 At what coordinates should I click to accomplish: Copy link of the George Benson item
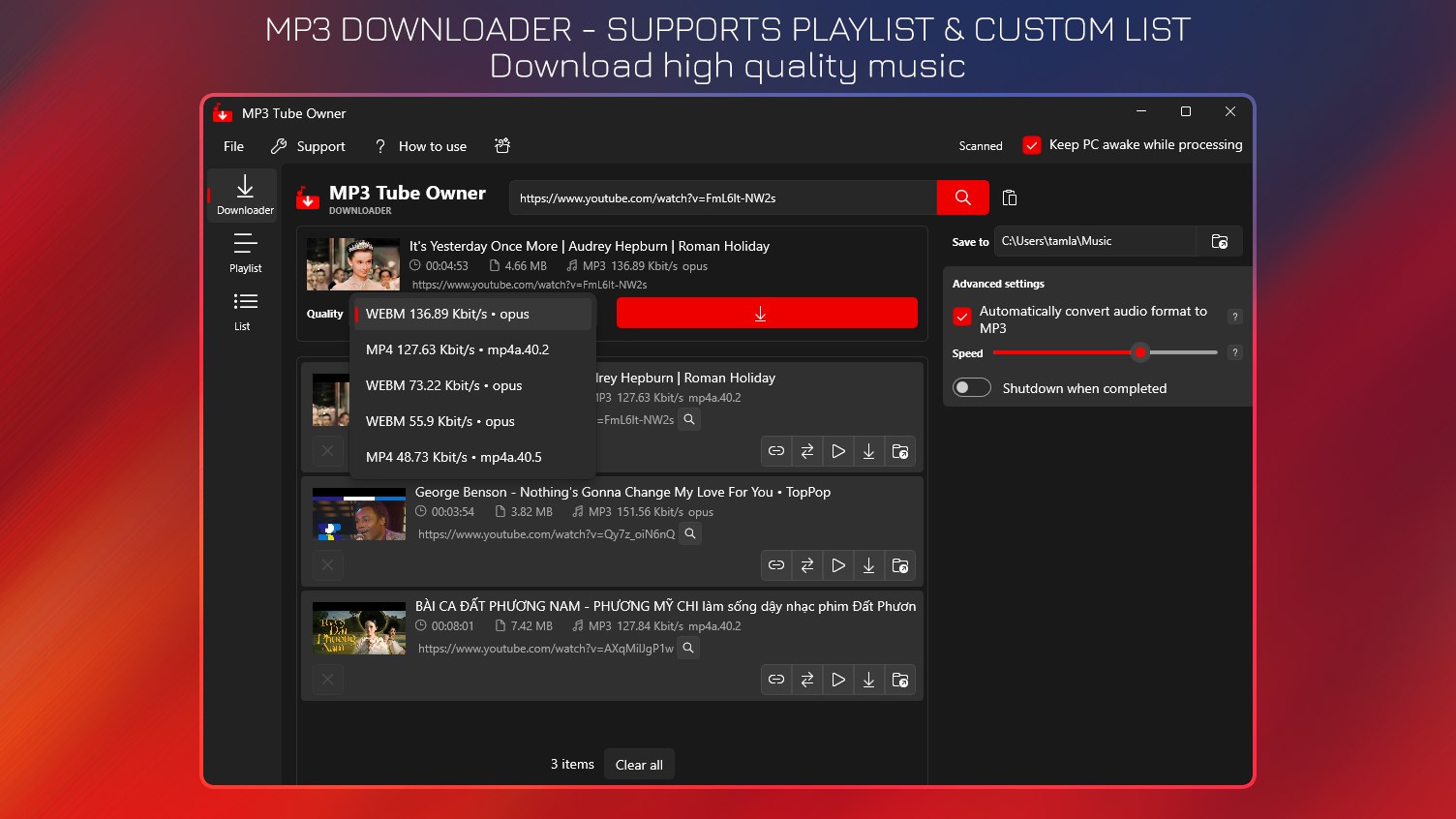tap(775, 565)
